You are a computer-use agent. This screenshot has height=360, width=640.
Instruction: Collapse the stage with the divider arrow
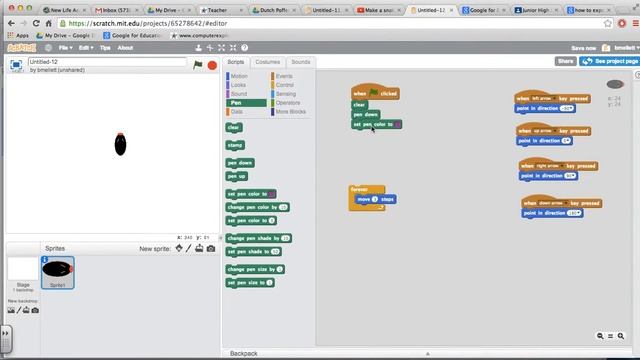coord(221,238)
